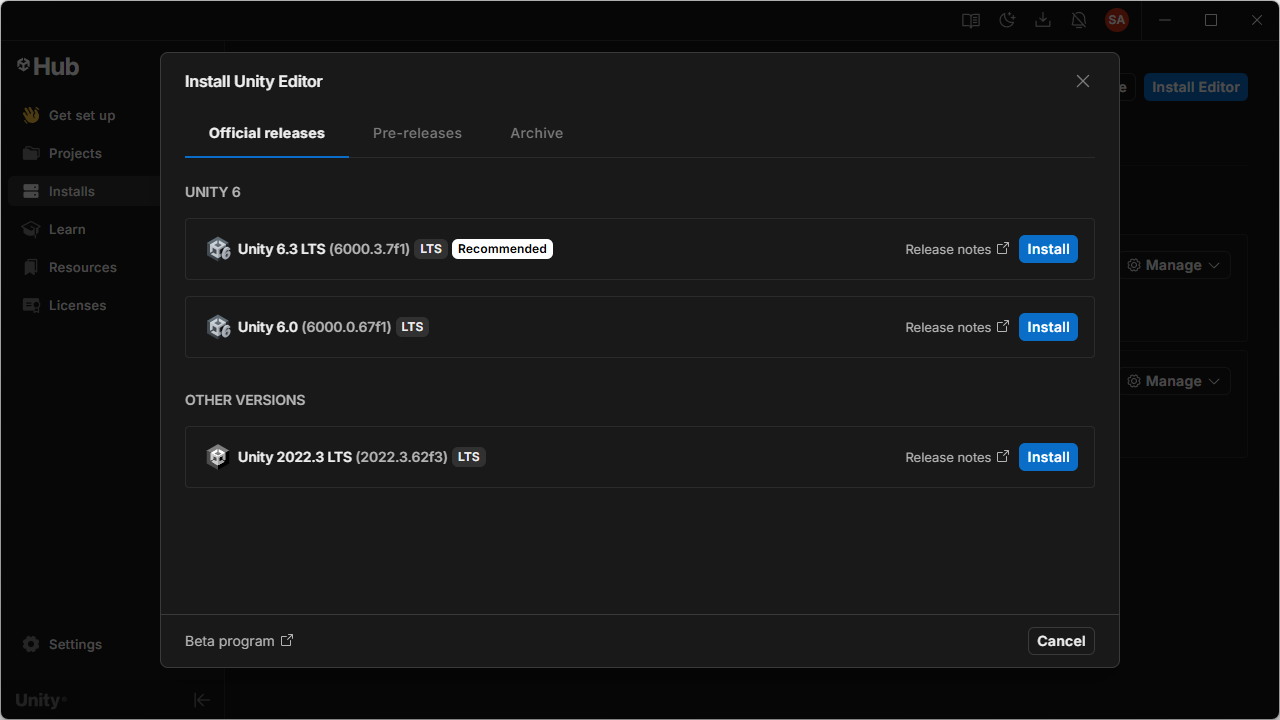Open Settings gear in the sidebar
This screenshot has height=720, width=1280.
pyautogui.click(x=31, y=644)
